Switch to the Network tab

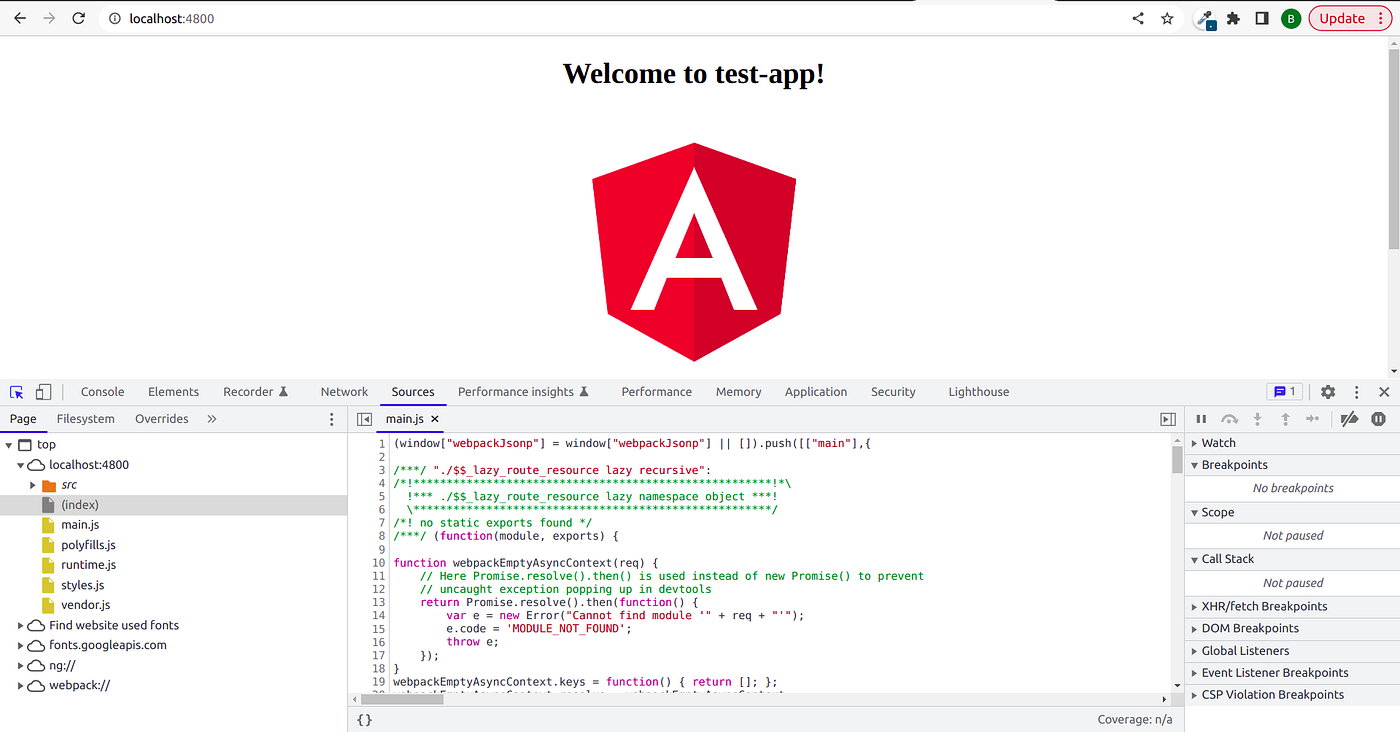(344, 391)
